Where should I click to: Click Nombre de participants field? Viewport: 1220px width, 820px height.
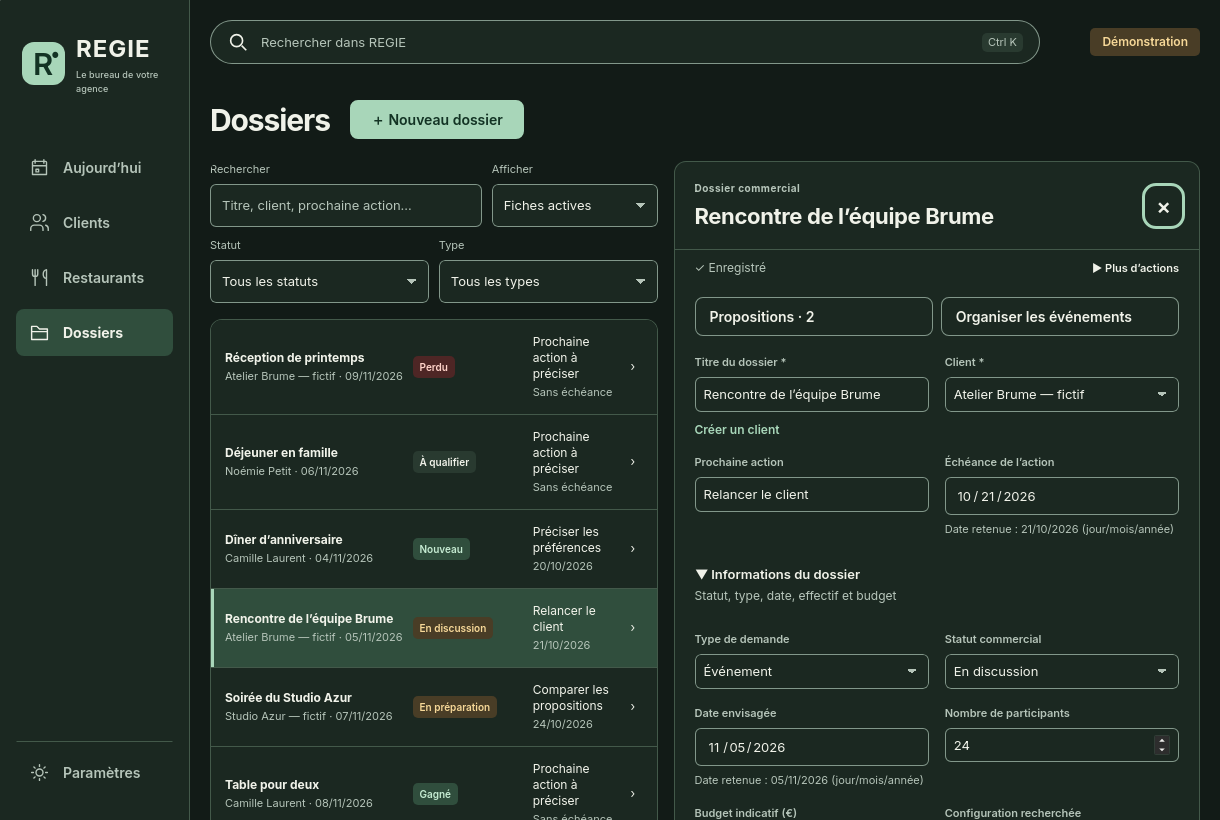pos(1061,745)
